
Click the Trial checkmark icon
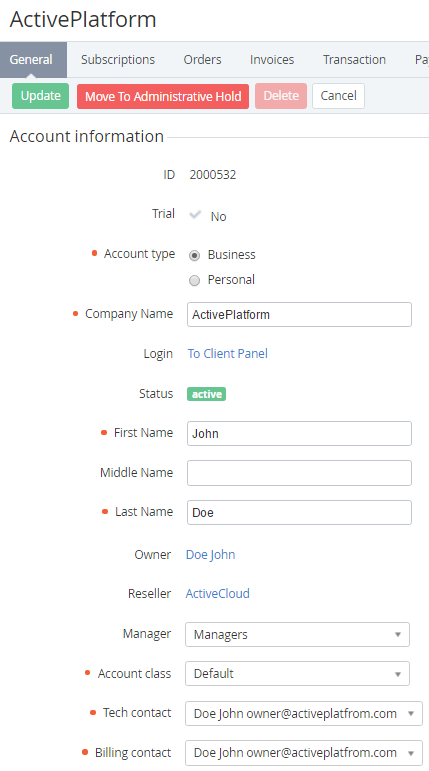point(195,215)
